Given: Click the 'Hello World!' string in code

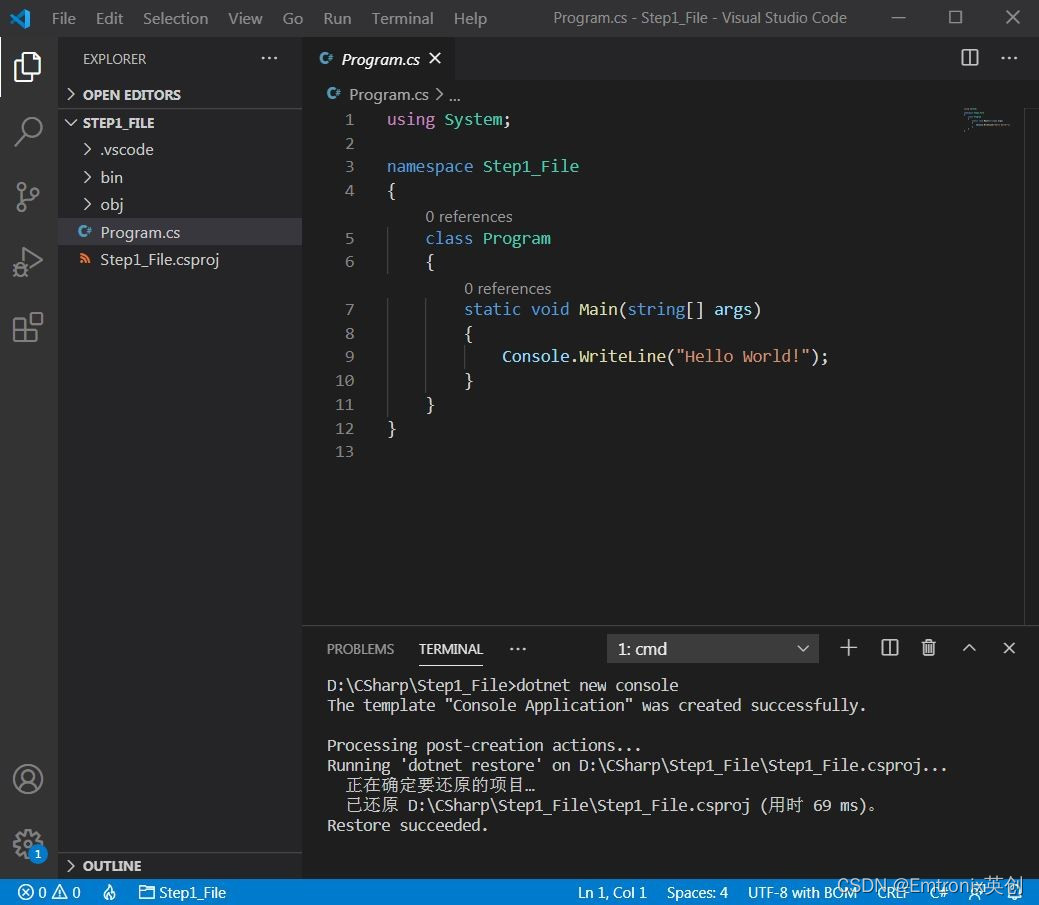Looking at the screenshot, I should tap(743, 356).
